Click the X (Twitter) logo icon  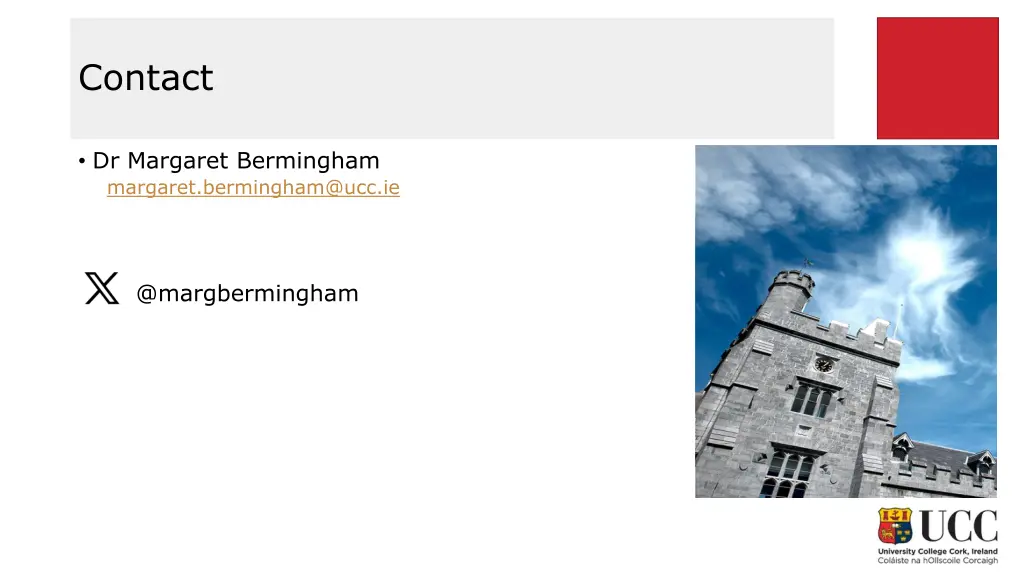click(x=102, y=288)
